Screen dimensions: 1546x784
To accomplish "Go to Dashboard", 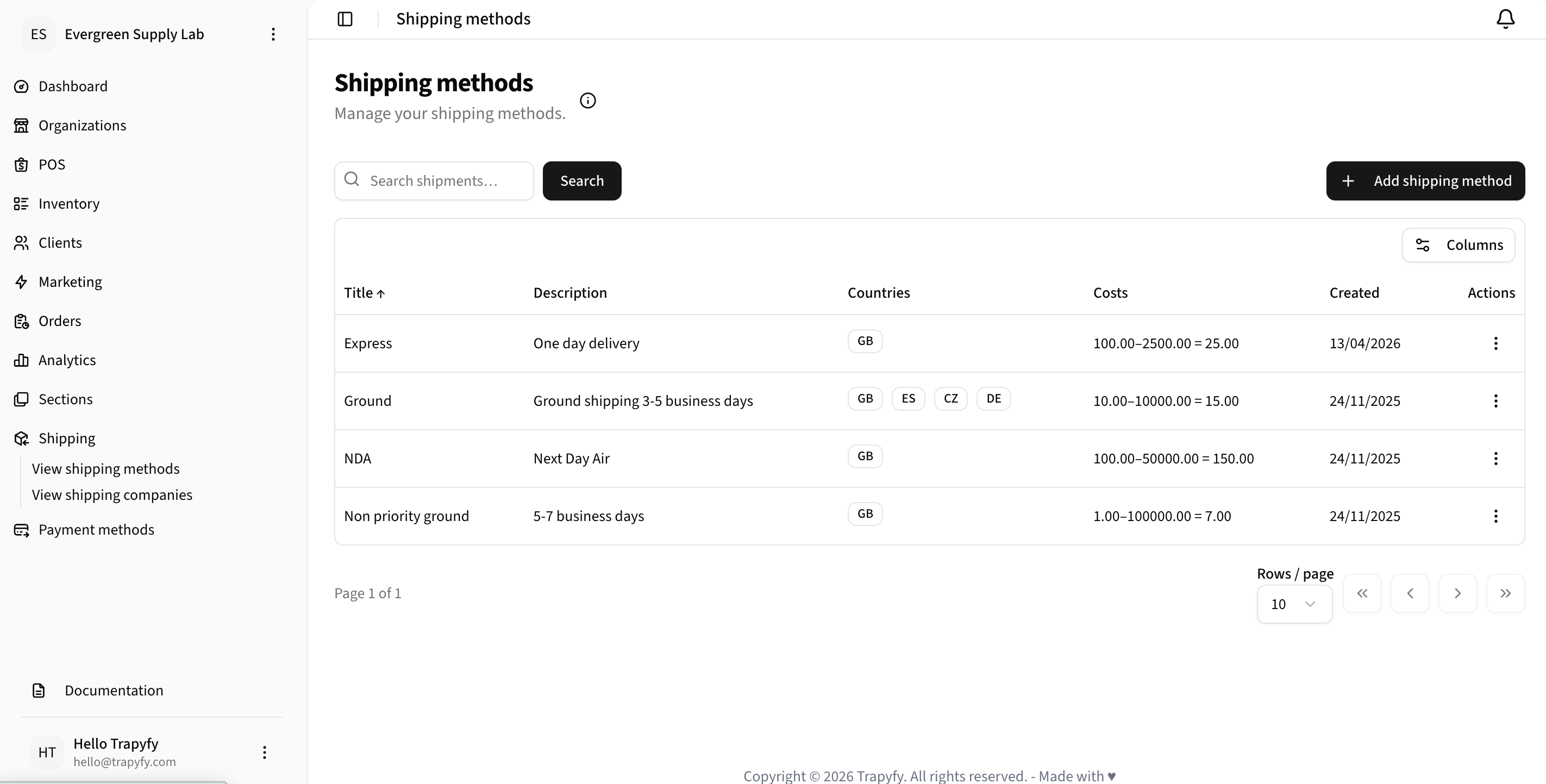I will pyautogui.click(x=73, y=86).
